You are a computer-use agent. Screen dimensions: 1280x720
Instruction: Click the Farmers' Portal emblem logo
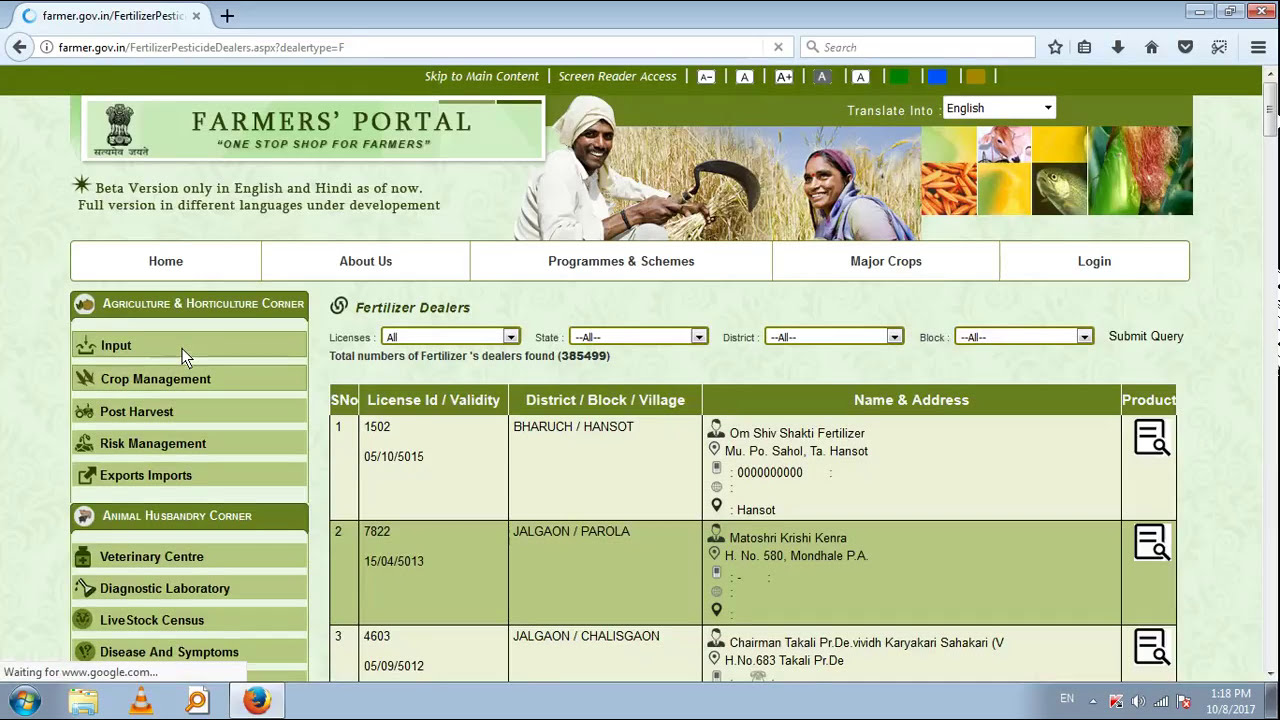pyautogui.click(x=121, y=131)
